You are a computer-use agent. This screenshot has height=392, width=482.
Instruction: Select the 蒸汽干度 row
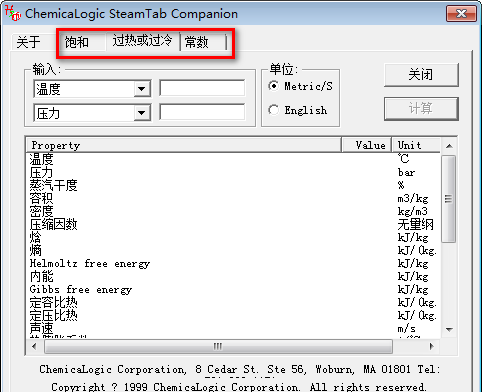[x=233, y=185]
